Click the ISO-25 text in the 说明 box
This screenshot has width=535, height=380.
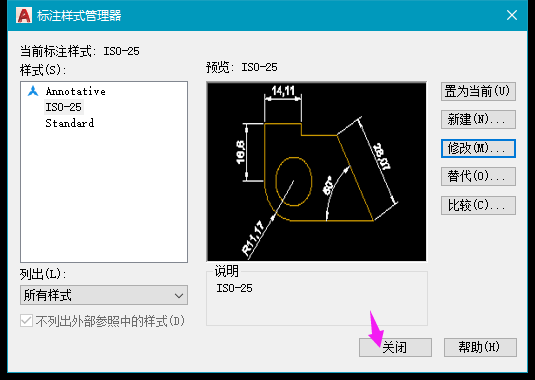point(234,288)
